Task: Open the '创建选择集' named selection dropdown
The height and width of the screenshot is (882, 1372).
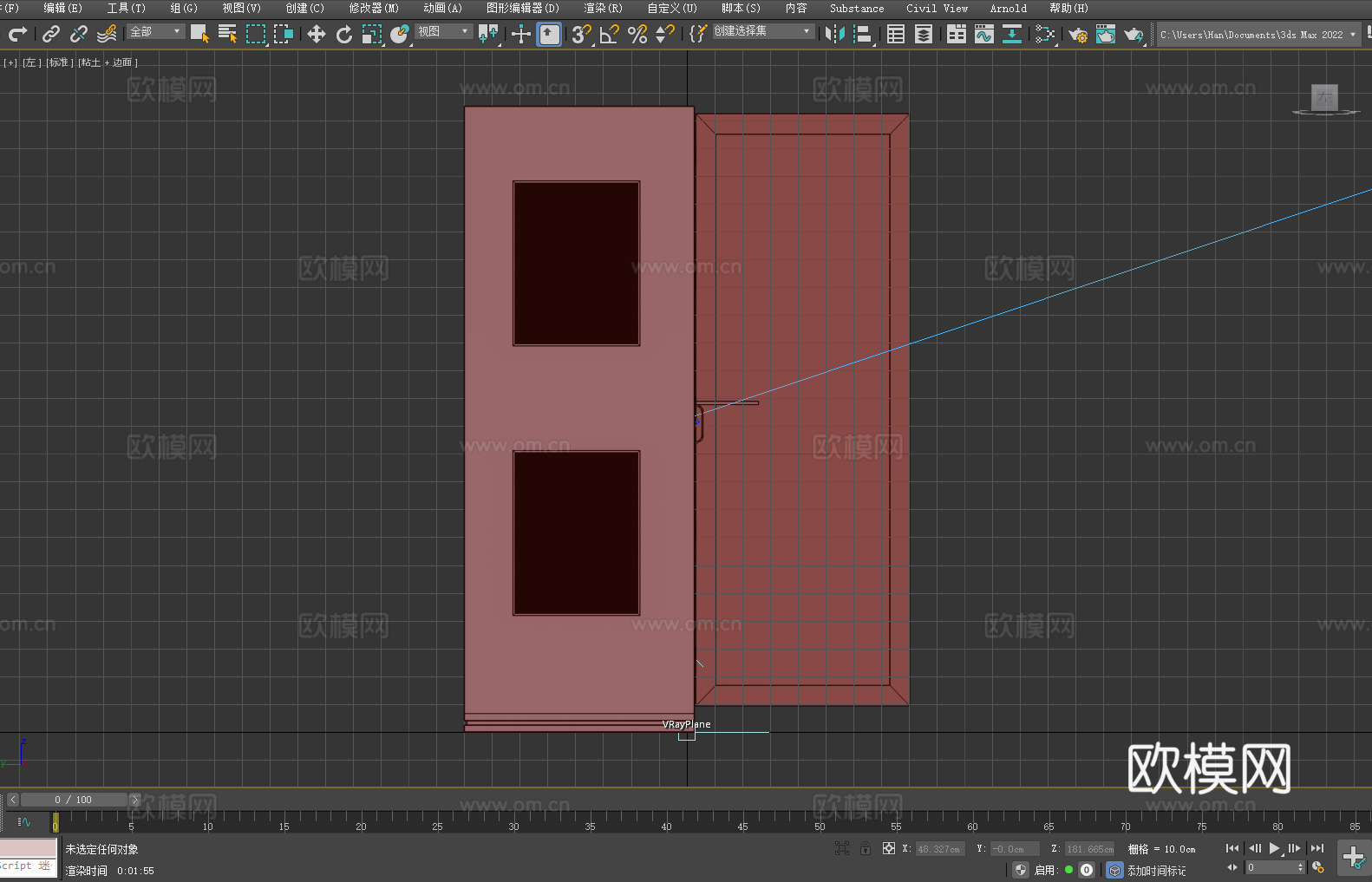Action: pos(763,31)
